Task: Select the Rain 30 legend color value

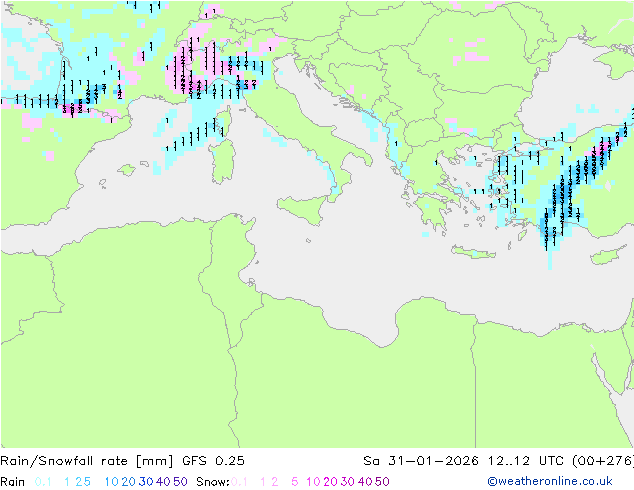Action: pos(146,482)
